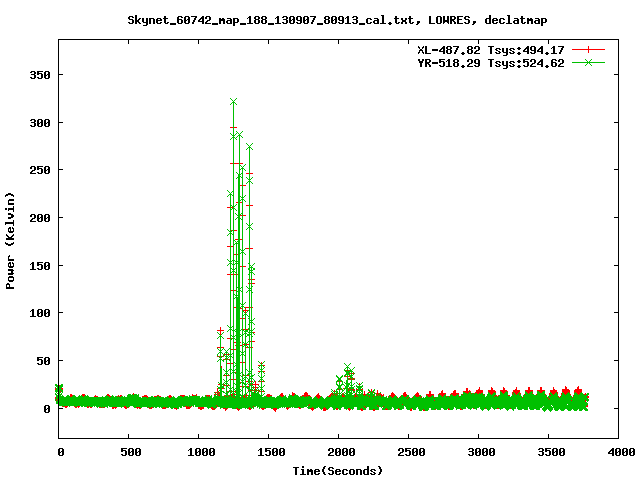Click x-axis tick label 500

click(x=131, y=452)
